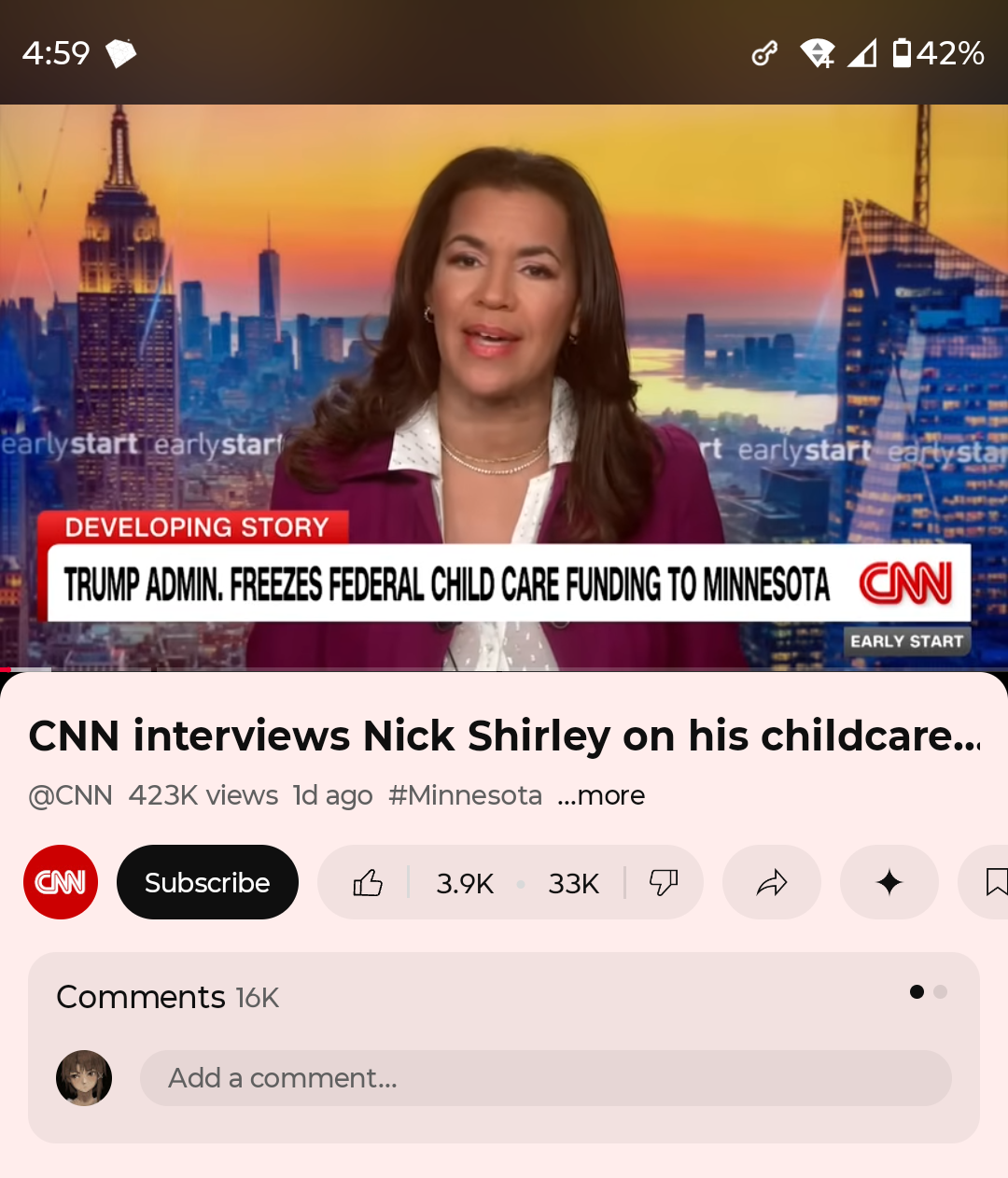
Task: Open the AI sparkle Ask button
Action: [x=889, y=882]
